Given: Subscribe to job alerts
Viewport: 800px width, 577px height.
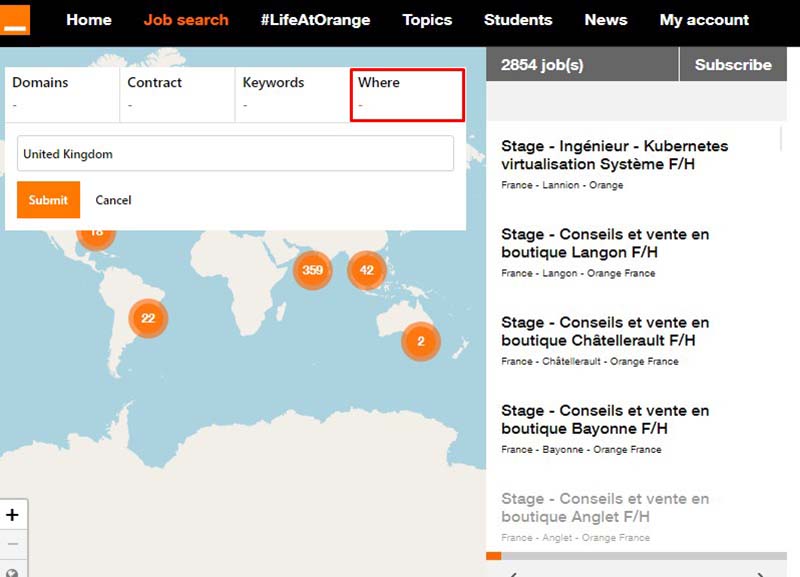Looking at the screenshot, I should [x=733, y=65].
